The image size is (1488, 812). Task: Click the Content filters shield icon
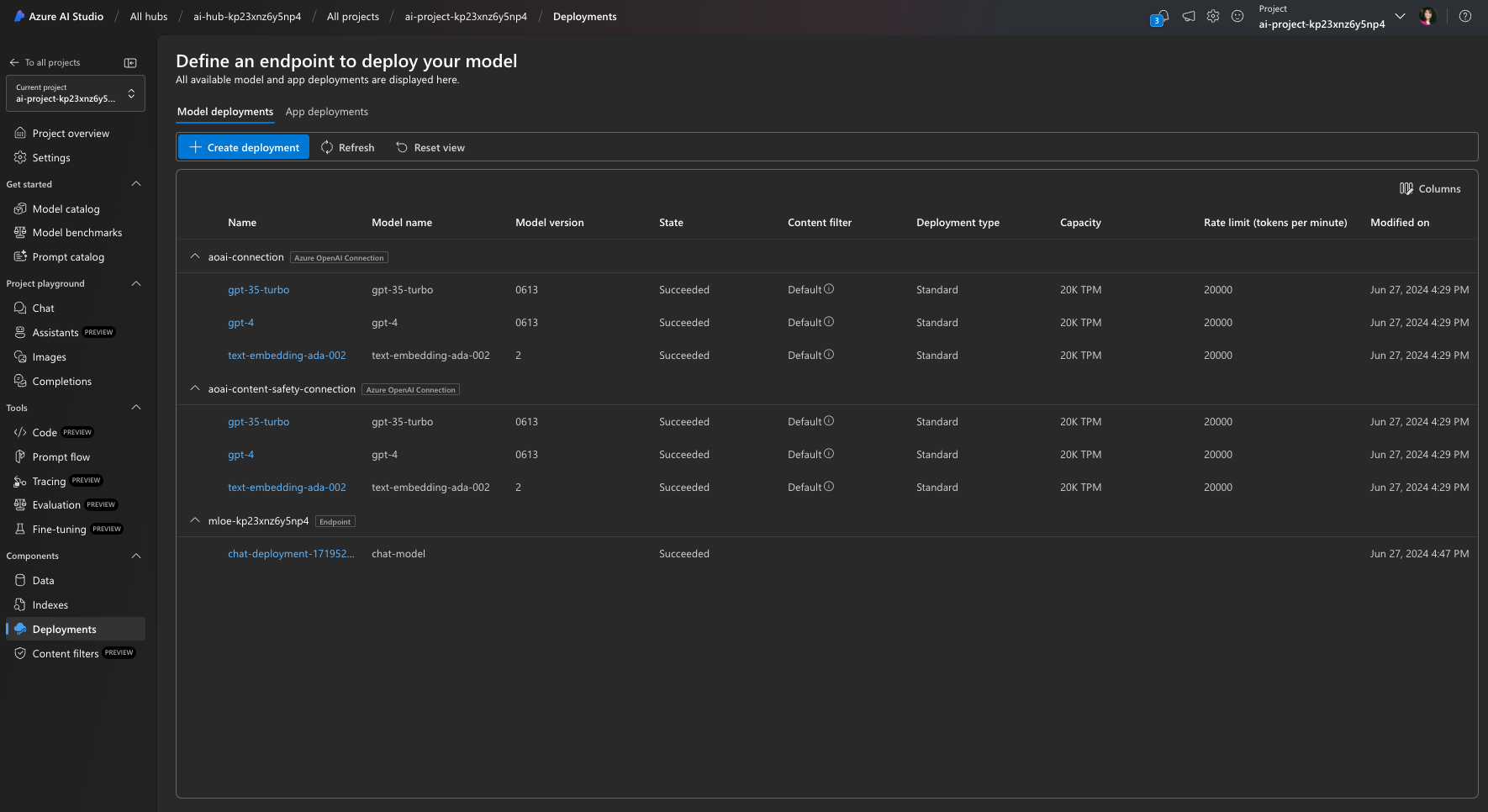click(x=20, y=653)
